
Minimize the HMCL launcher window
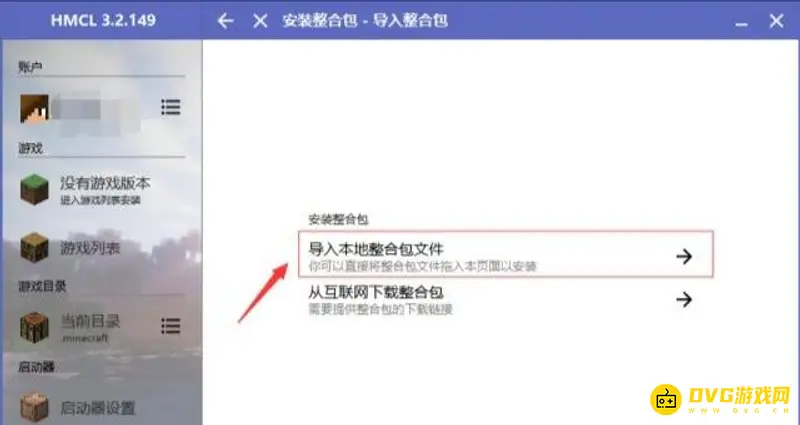741,23
